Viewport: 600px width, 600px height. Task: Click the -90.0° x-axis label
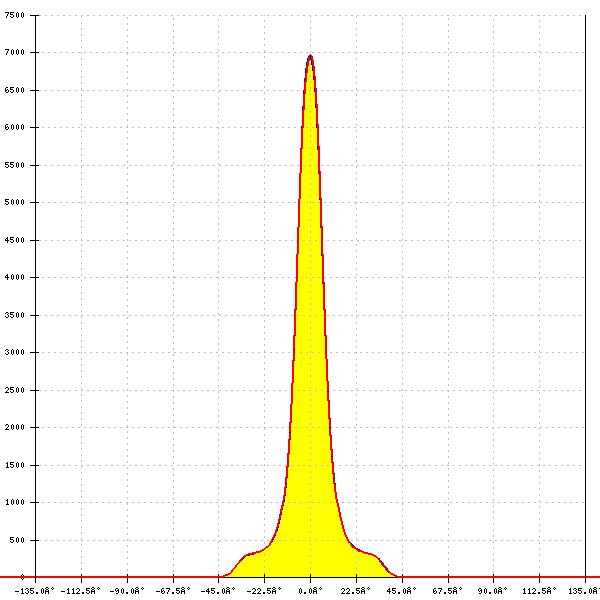tap(127, 590)
